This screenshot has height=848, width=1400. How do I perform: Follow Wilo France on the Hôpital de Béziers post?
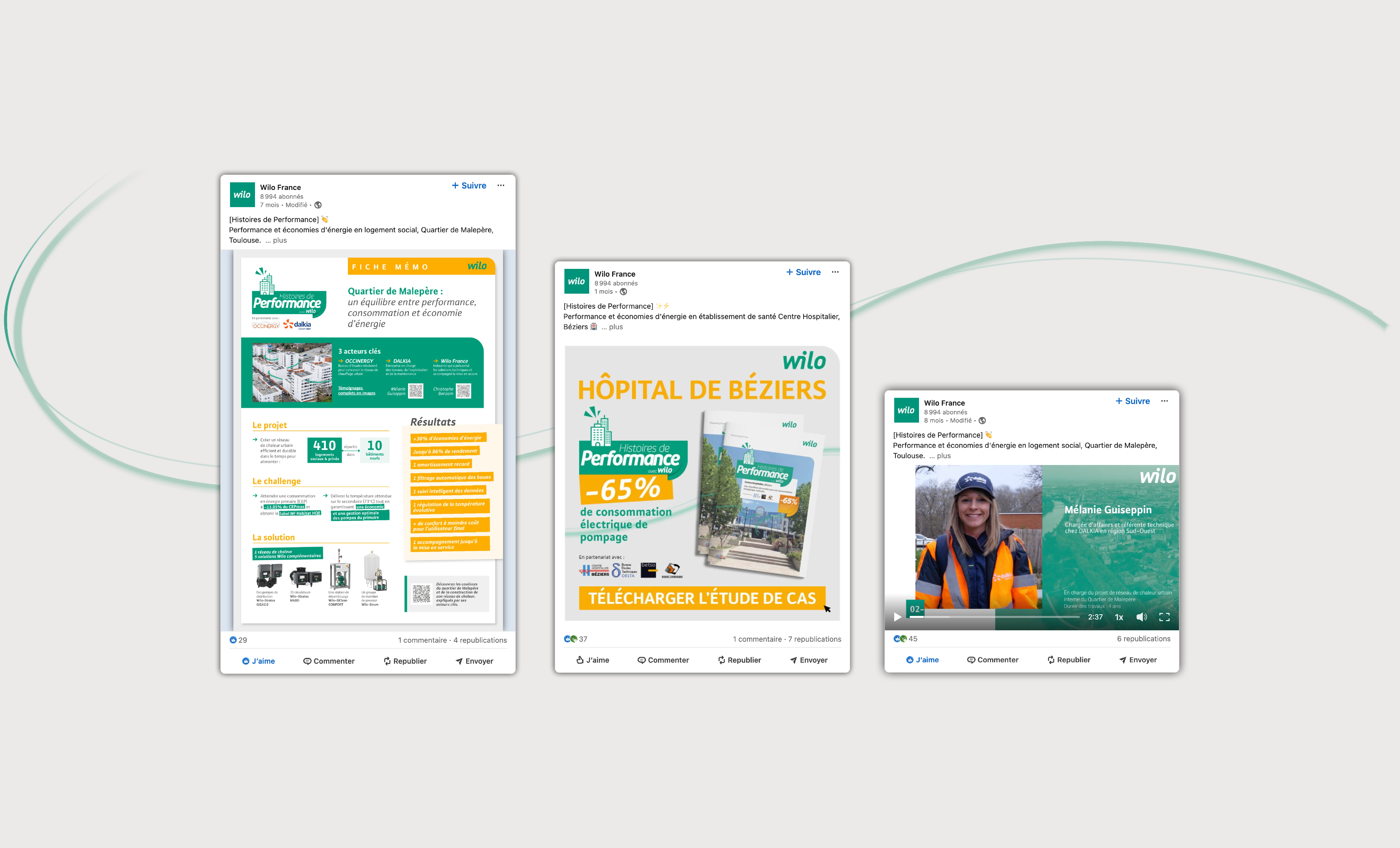tap(803, 272)
